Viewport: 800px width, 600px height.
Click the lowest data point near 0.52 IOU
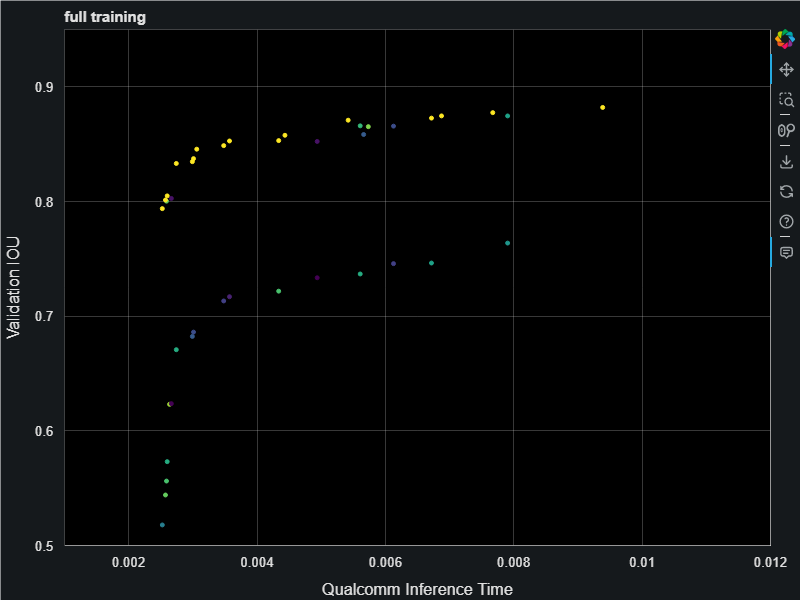(162, 525)
